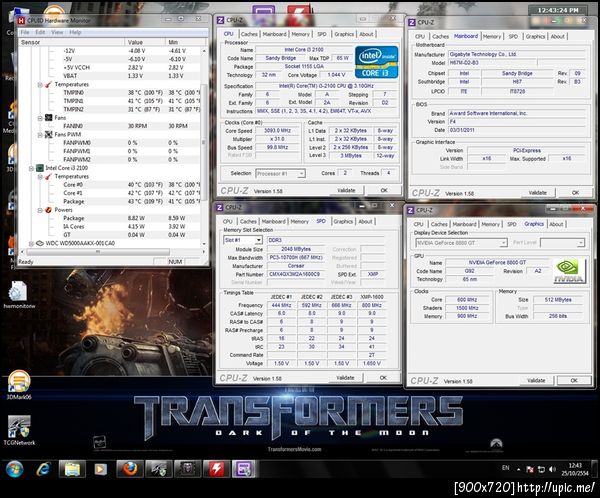This screenshot has height=498, width=600.
Task: Collapse the Fans PWM tree node
Action: pos(40,135)
